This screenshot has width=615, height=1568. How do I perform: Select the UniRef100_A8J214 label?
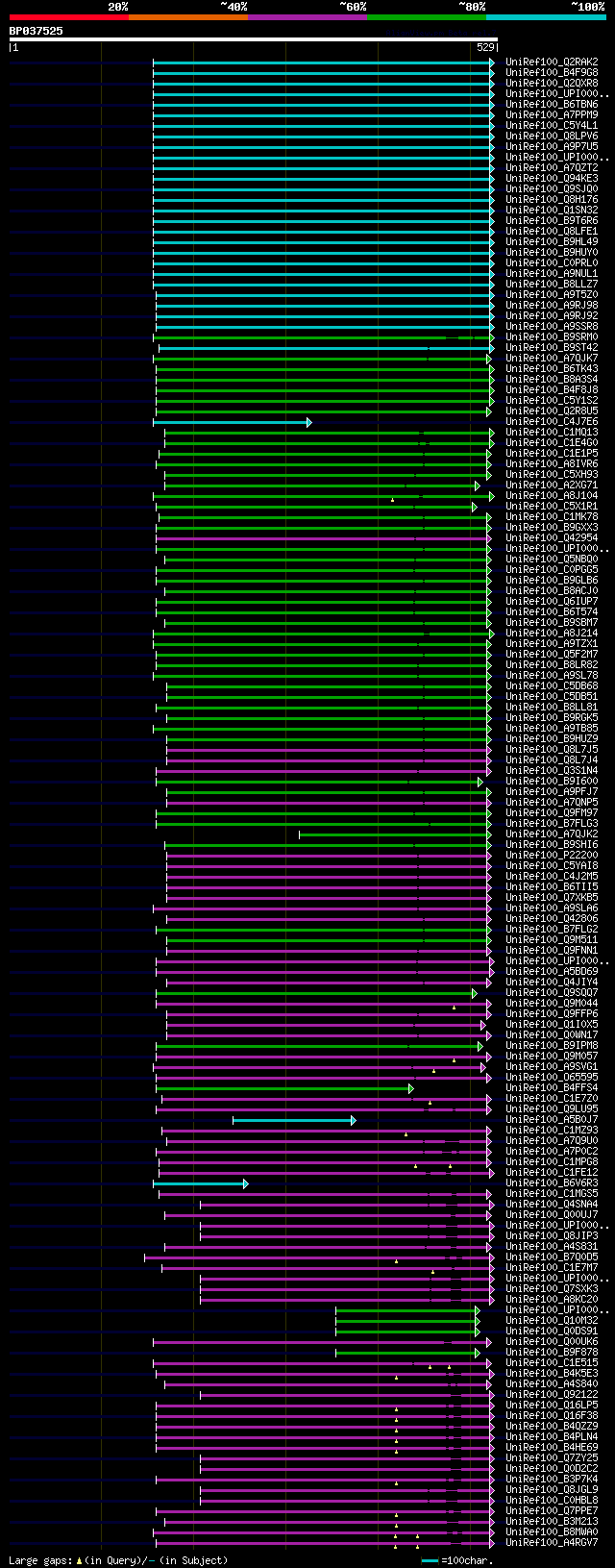552,634
